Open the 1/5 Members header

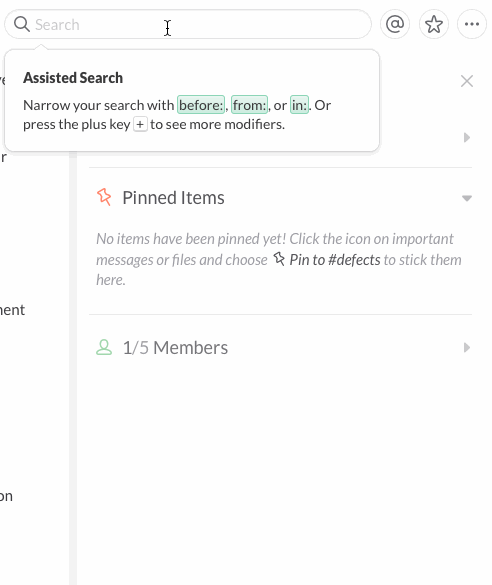pyautogui.click(x=175, y=348)
